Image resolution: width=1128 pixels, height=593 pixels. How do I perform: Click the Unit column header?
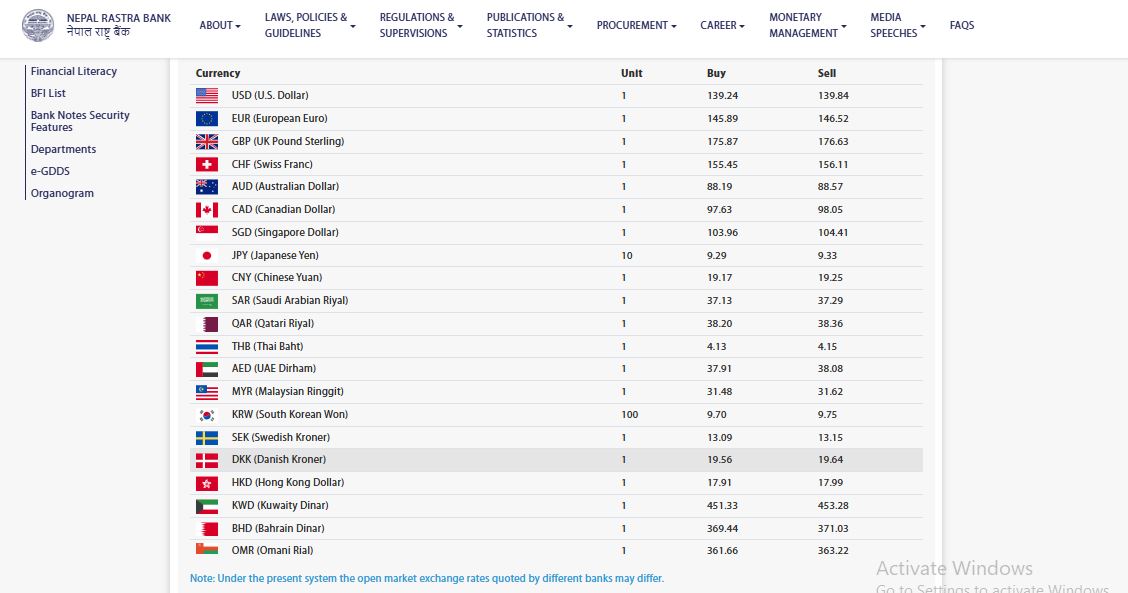[x=632, y=73]
